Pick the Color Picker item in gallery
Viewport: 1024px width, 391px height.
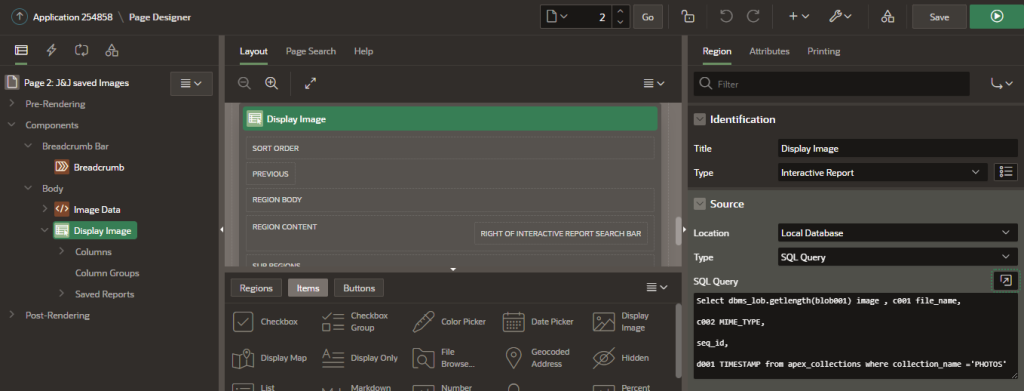pos(449,322)
